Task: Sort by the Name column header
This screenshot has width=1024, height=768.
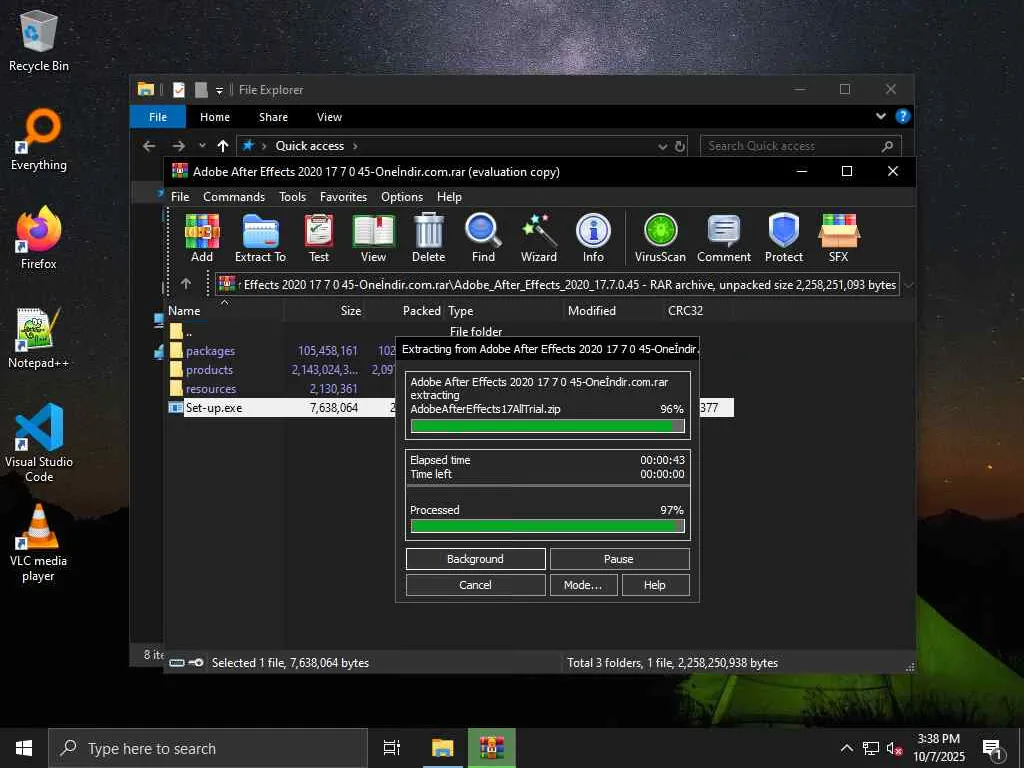Action: (225, 311)
